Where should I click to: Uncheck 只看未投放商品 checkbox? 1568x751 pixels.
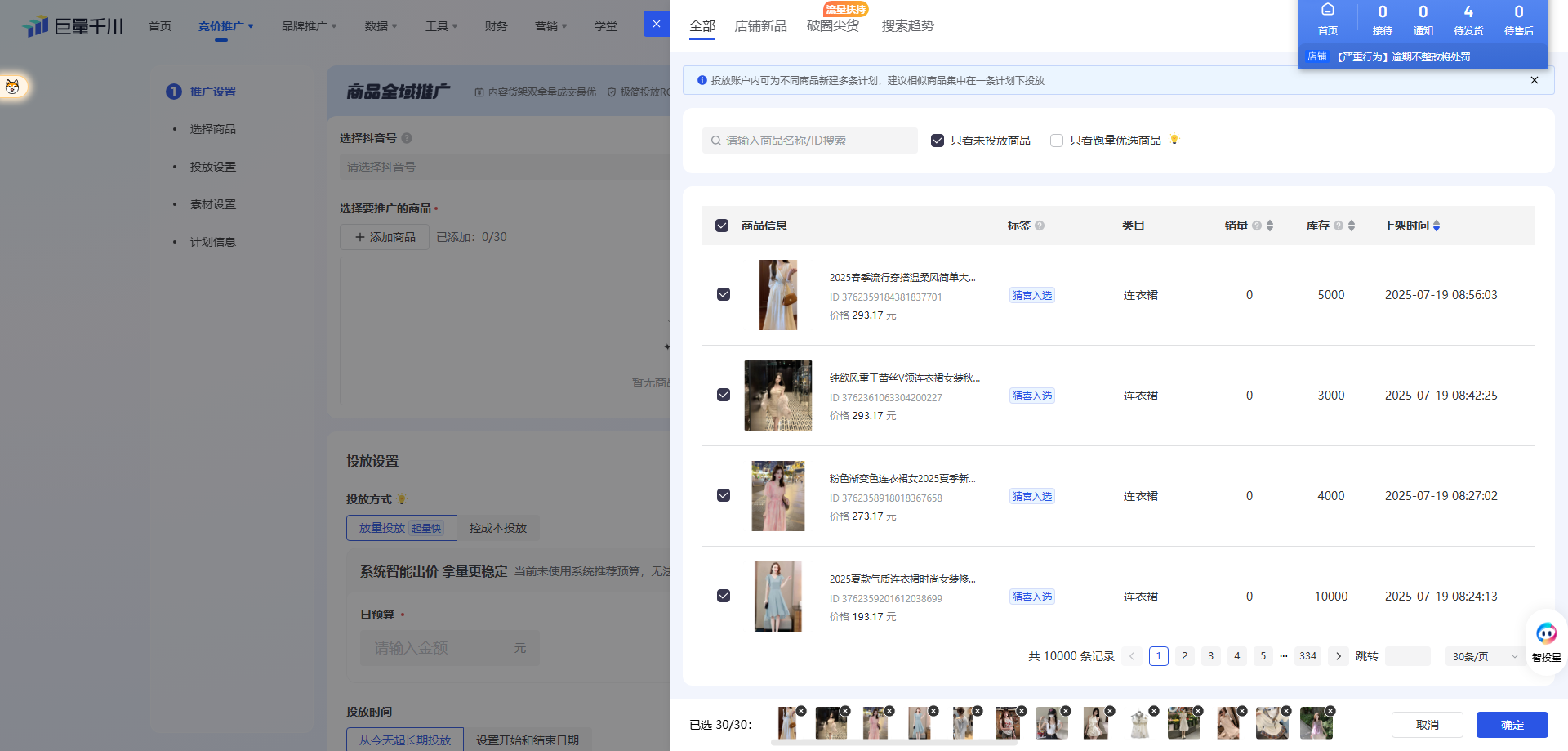coord(938,141)
